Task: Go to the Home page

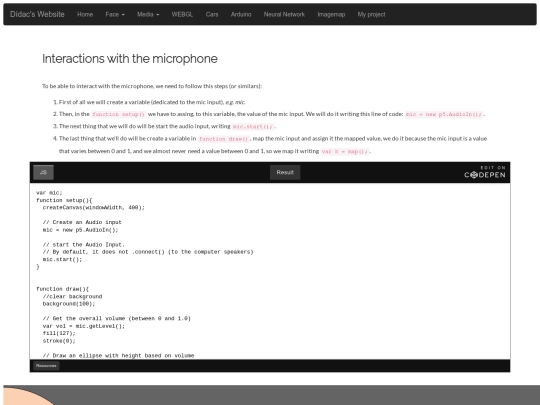Action: click(x=85, y=14)
